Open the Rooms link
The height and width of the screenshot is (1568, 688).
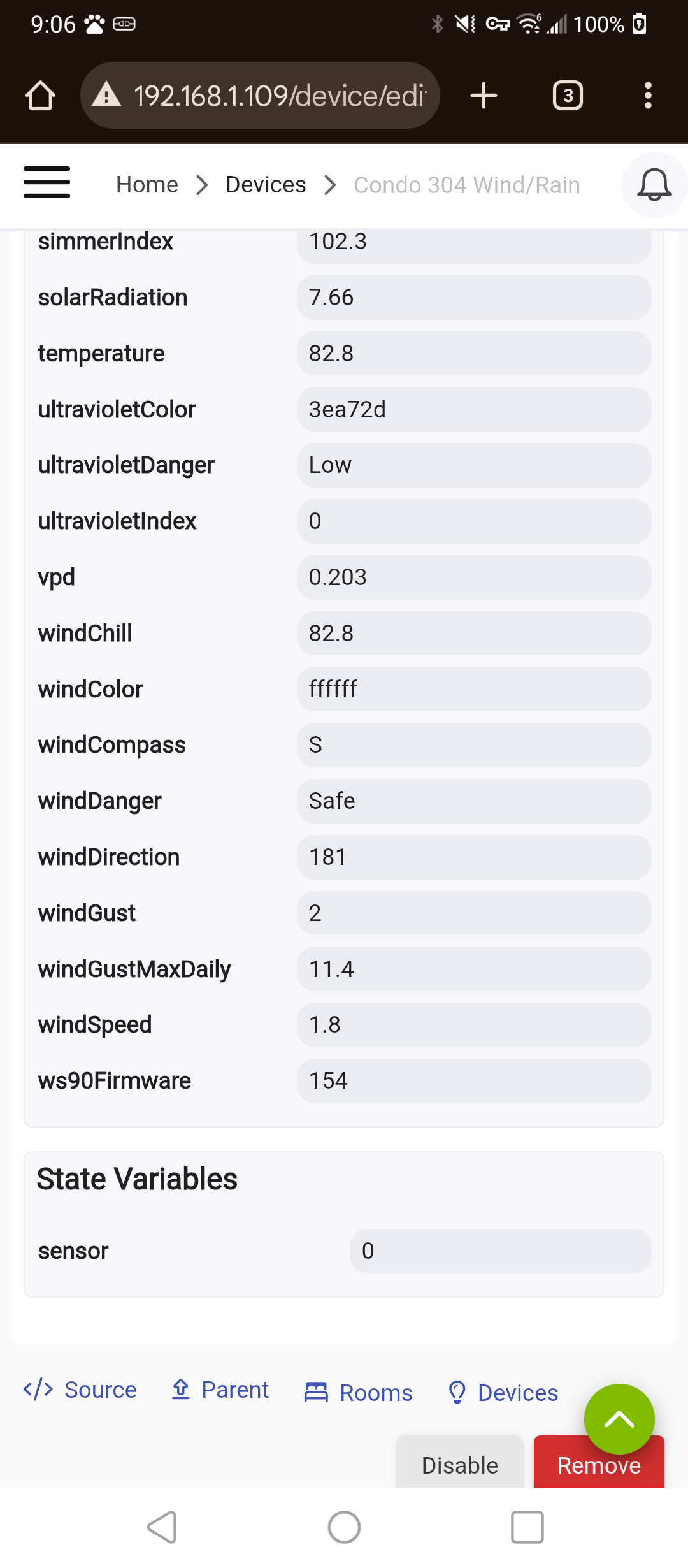pyautogui.click(x=359, y=1393)
